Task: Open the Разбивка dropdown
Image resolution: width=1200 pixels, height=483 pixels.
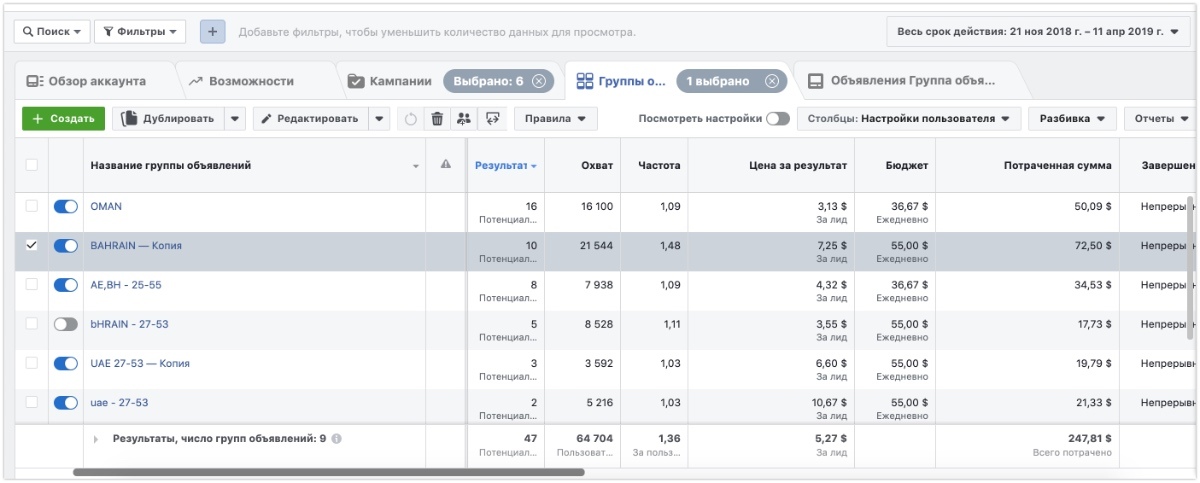Action: coord(1072,119)
